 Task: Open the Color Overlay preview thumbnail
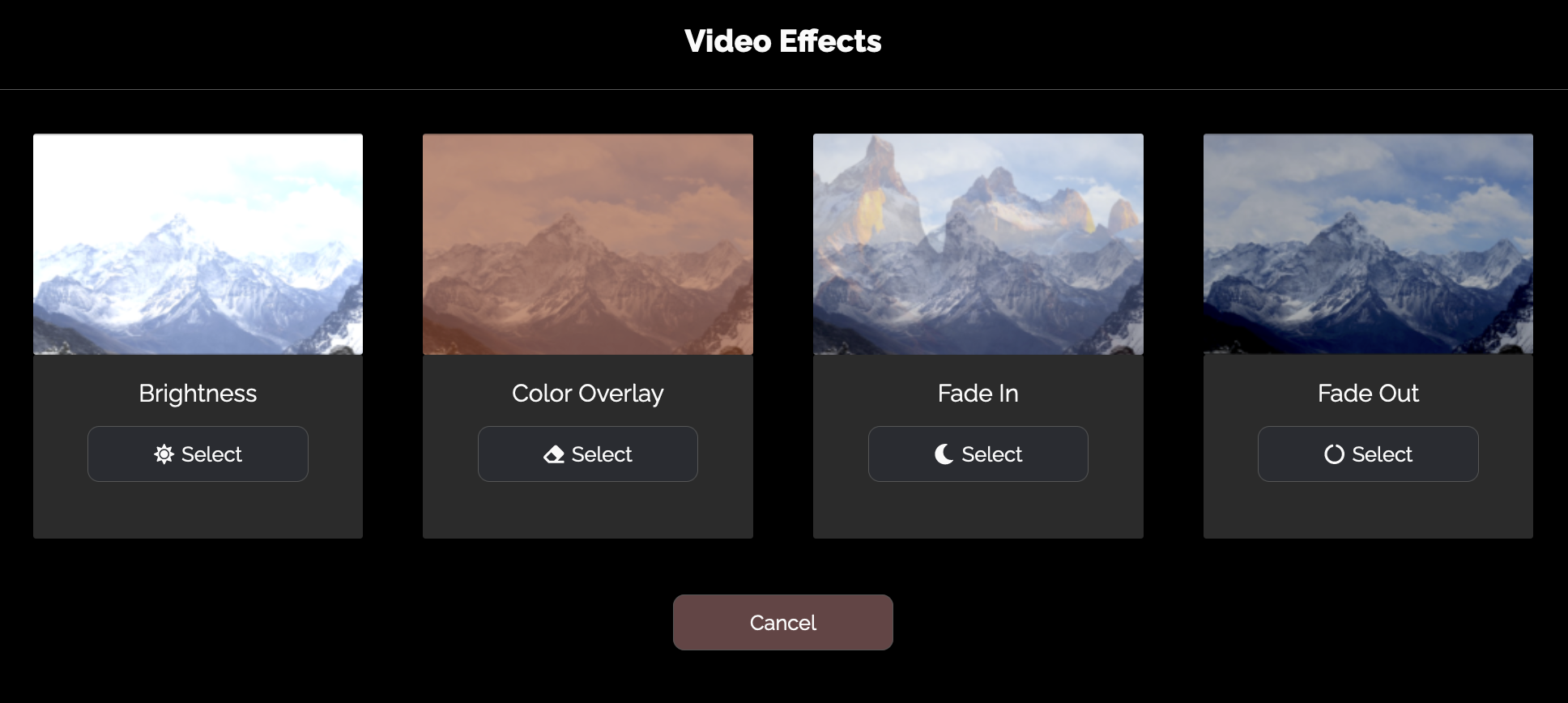tap(588, 244)
